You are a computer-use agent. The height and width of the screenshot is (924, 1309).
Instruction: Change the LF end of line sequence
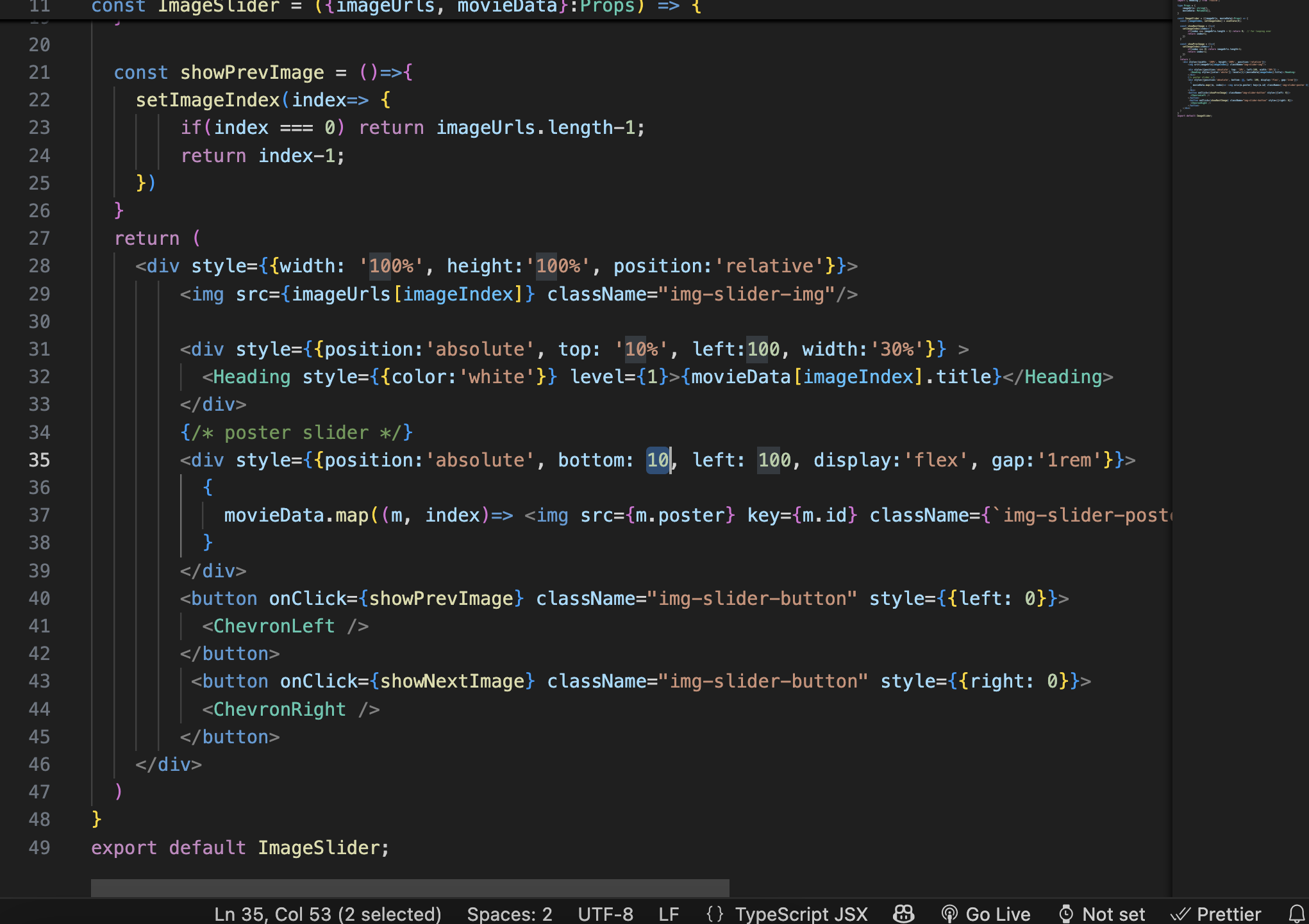coord(668,914)
